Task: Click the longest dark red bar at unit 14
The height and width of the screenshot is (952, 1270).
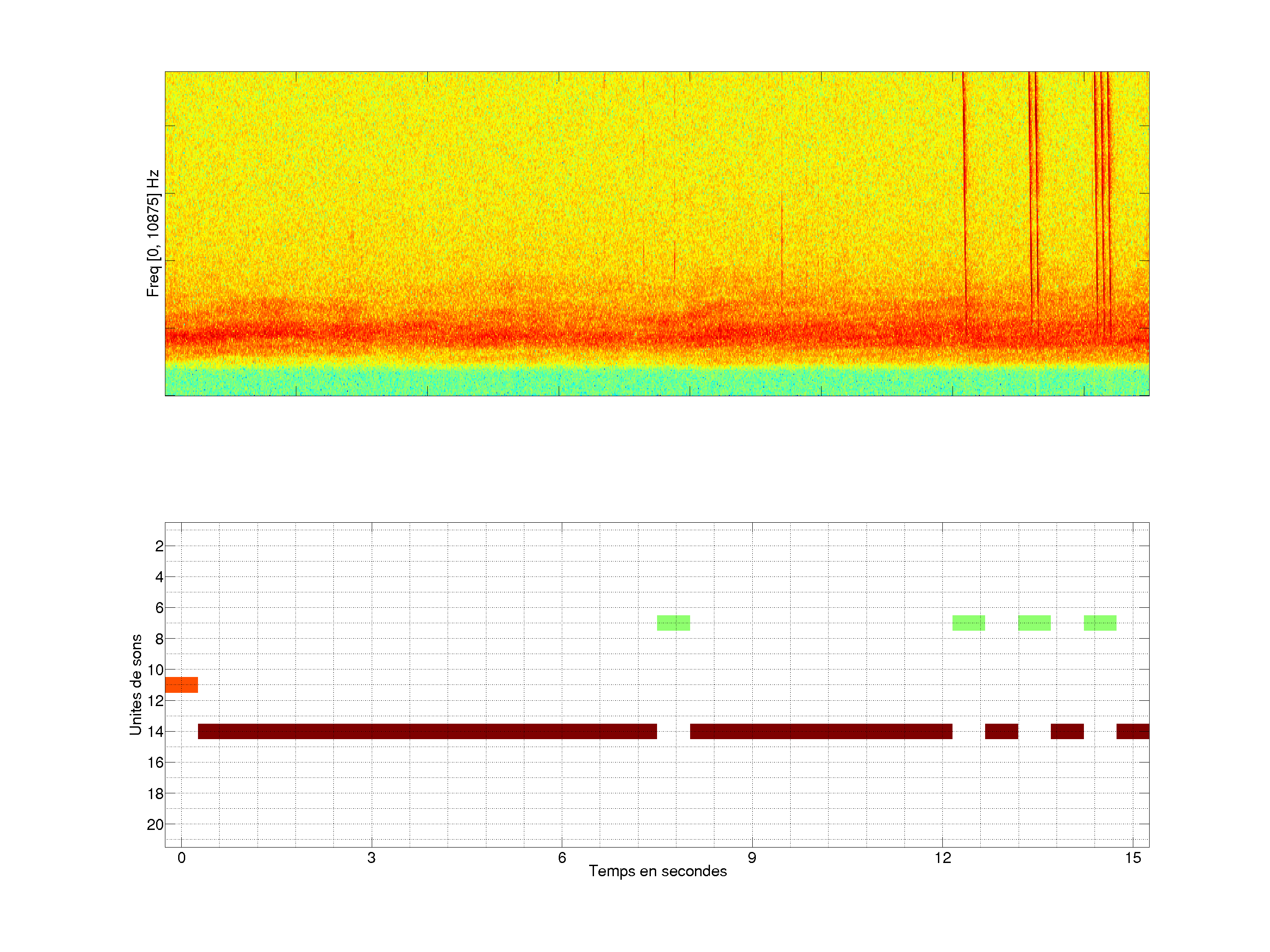Action: tap(427, 731)
